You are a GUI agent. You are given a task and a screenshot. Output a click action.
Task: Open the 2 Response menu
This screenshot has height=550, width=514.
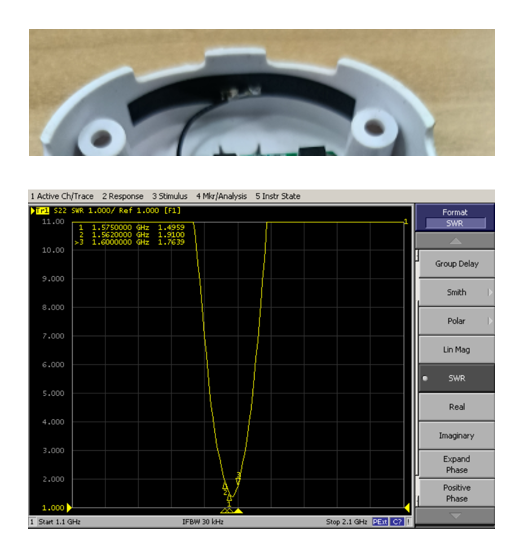(123, 196)
